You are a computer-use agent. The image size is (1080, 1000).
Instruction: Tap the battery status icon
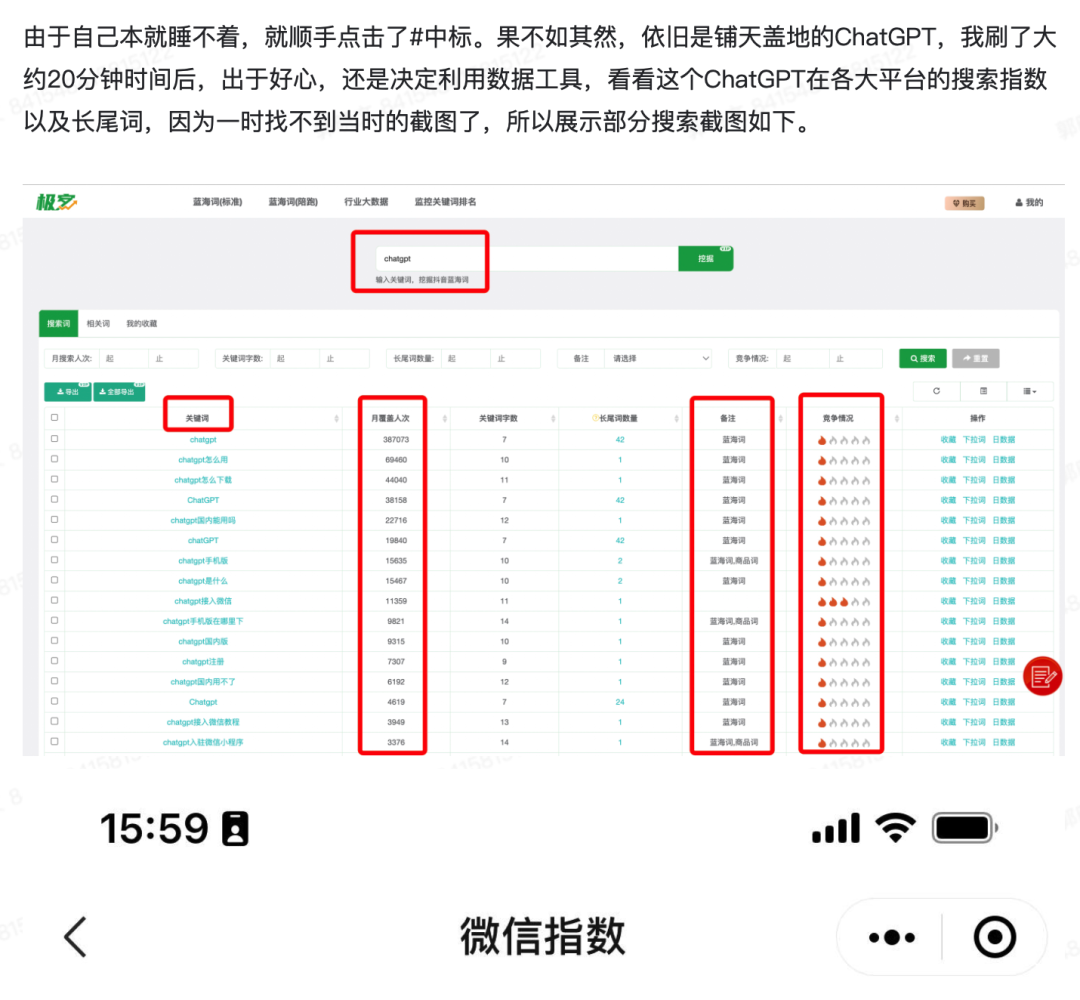coord(965,828)
